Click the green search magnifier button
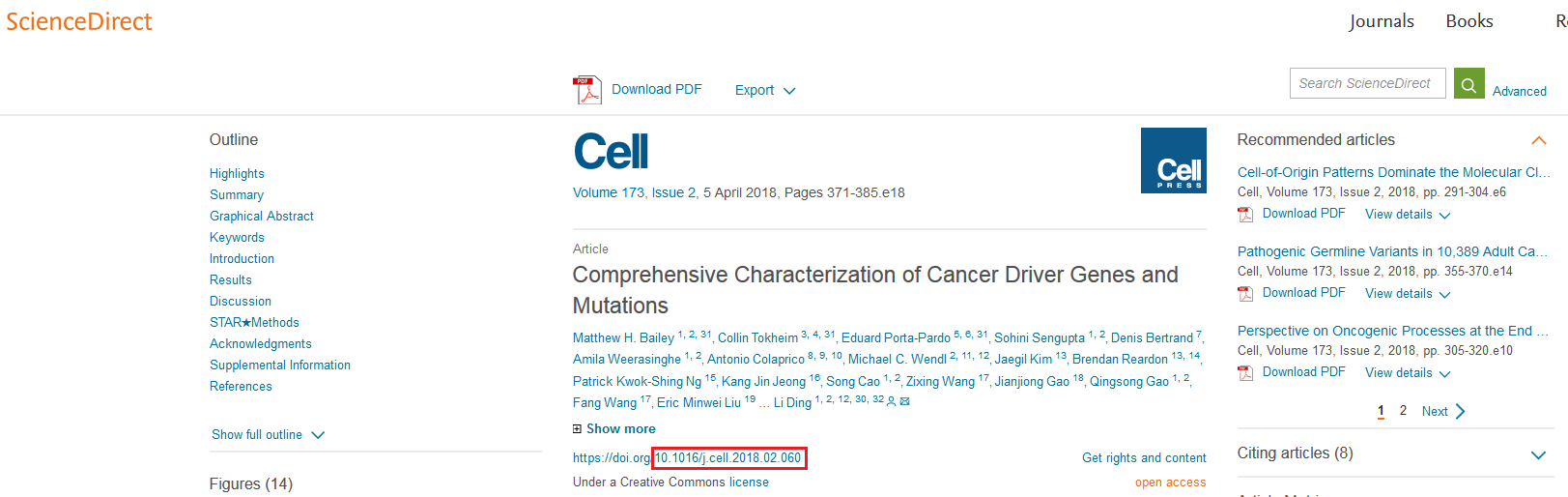Viewport: 1568px width, 497px height. click(1468, 84)
